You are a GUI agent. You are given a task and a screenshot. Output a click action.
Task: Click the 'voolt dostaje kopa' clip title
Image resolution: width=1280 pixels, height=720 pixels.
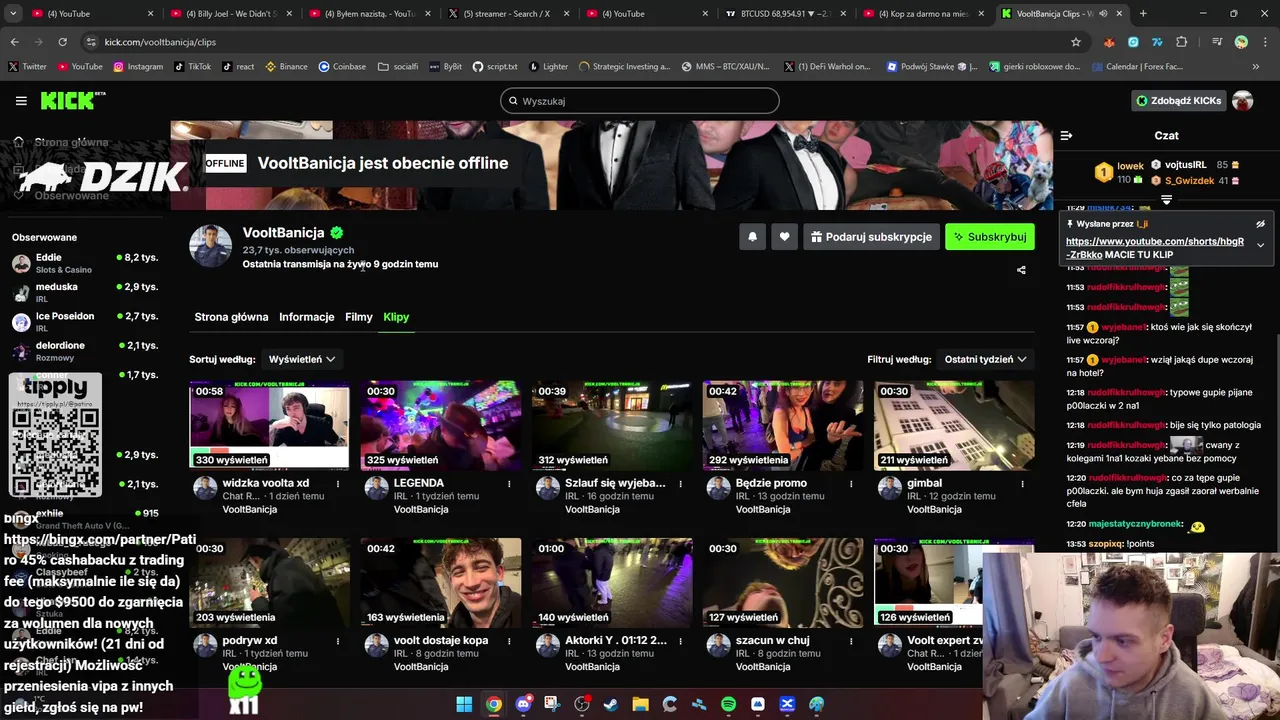click(x=441, y=640)
